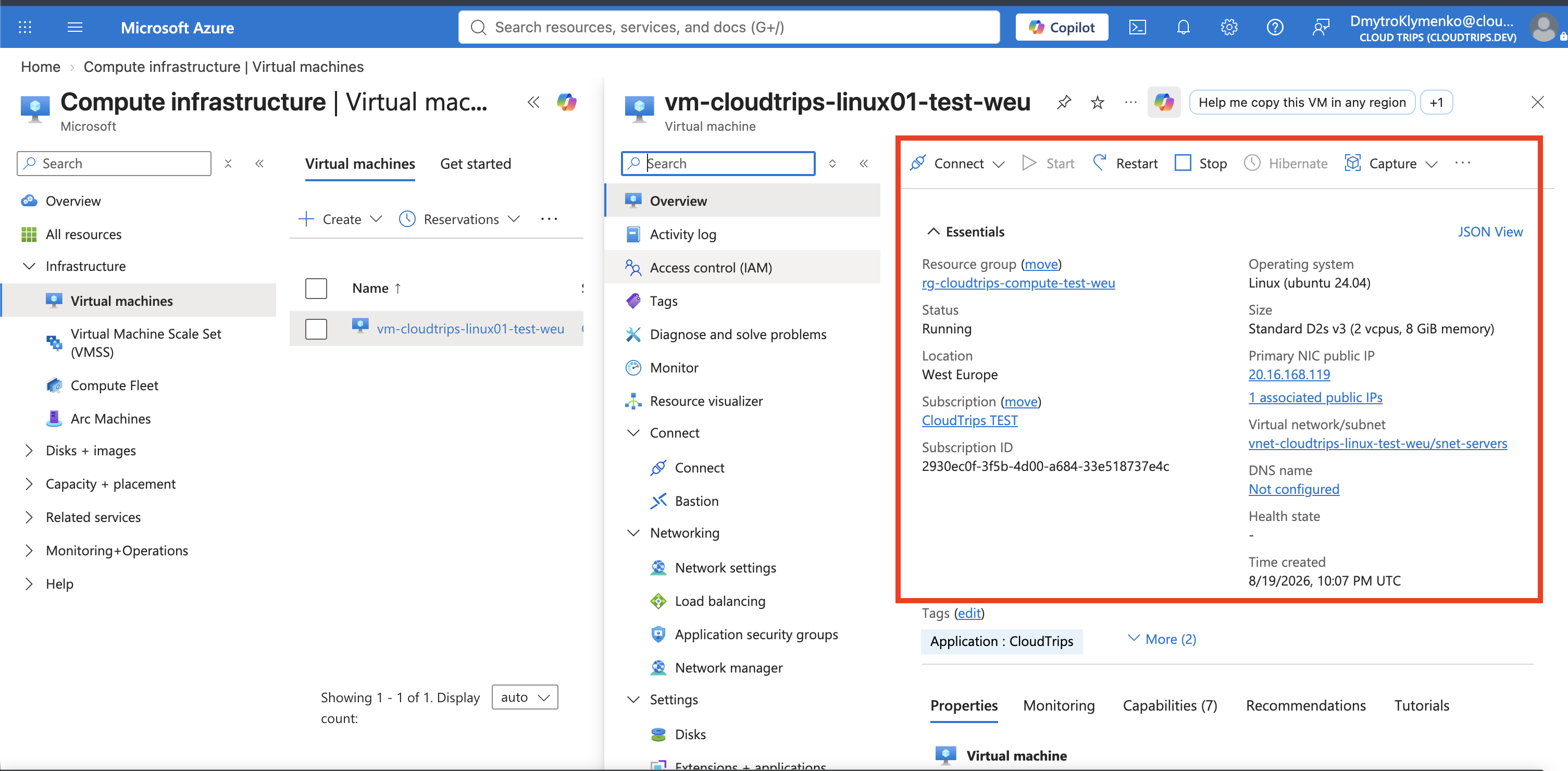Open the hamburger portal menu
1568x771 pixels.
tap(75, 28)
